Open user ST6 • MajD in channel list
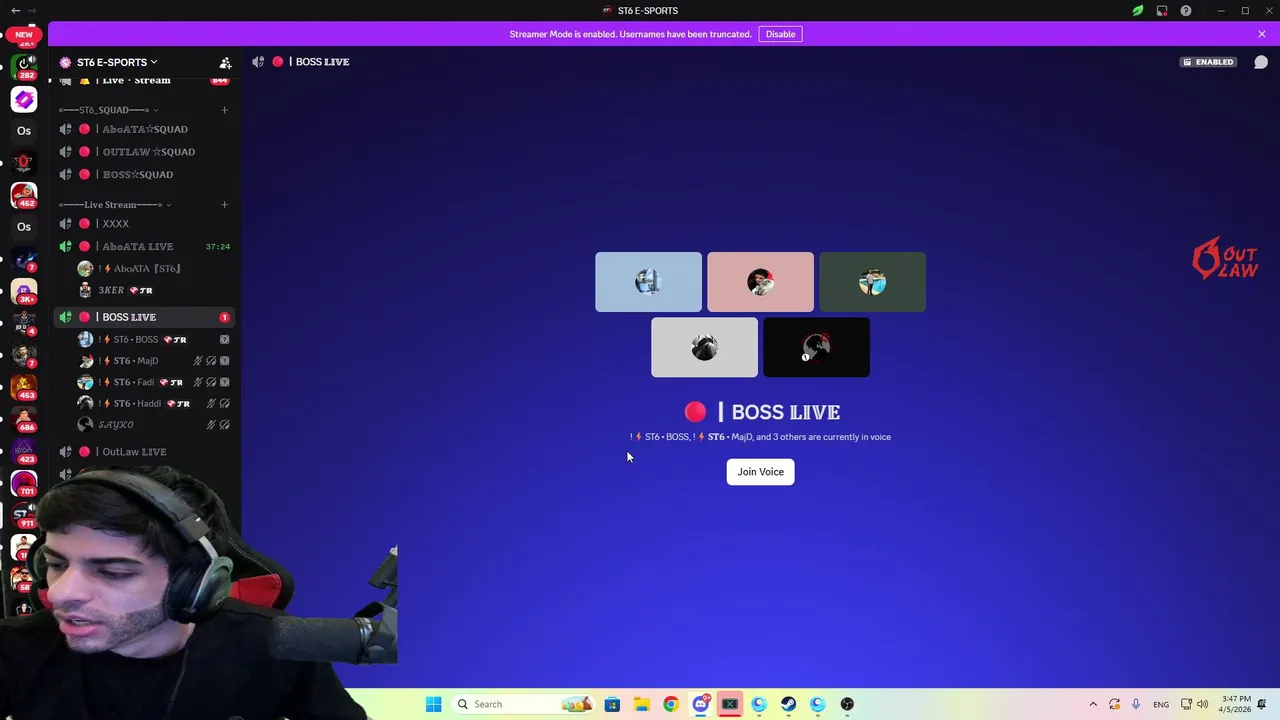The height and width of the screenshot is (720, 1280). [152, 361]
